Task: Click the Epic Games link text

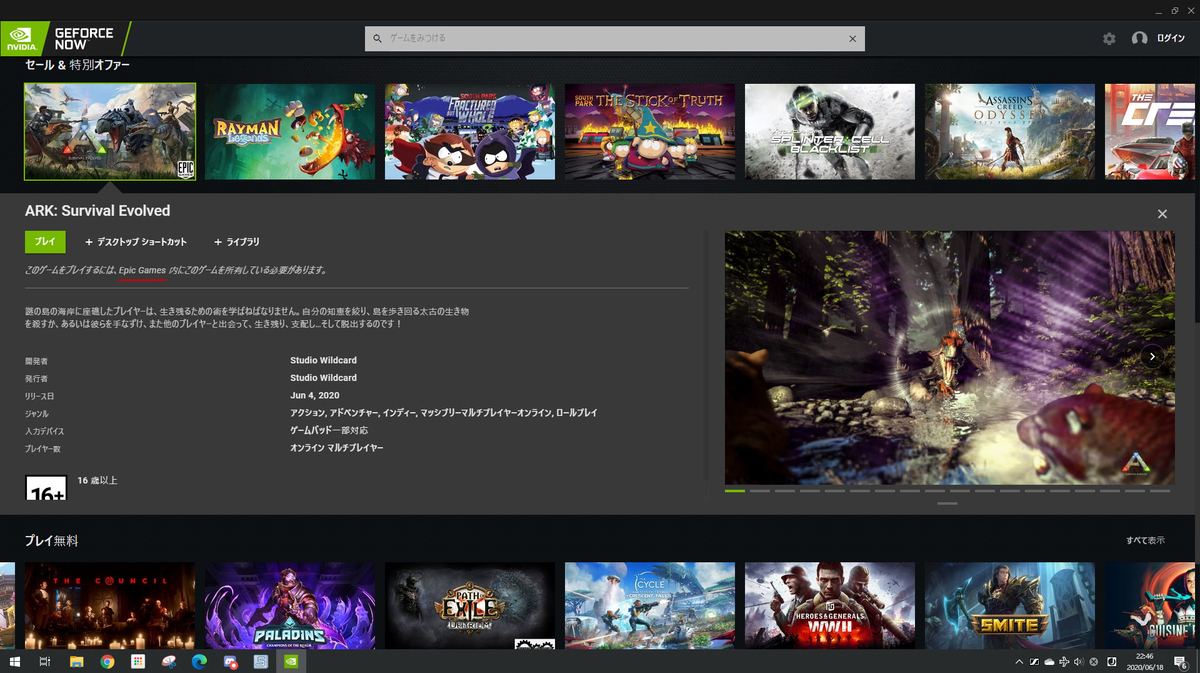Action: [142, 270]
